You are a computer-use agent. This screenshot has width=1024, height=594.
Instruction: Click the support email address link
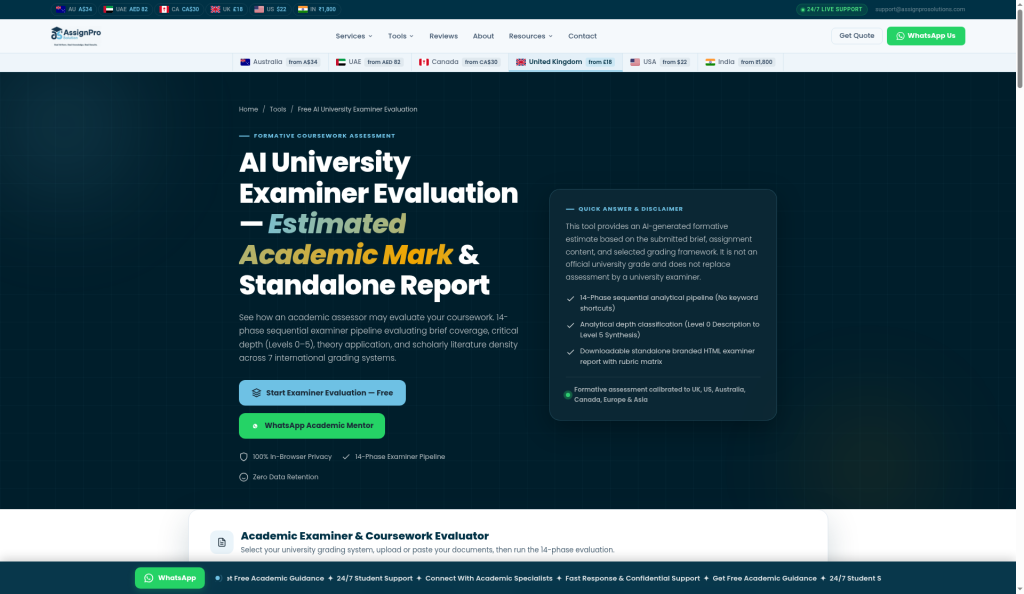[920, 9]
